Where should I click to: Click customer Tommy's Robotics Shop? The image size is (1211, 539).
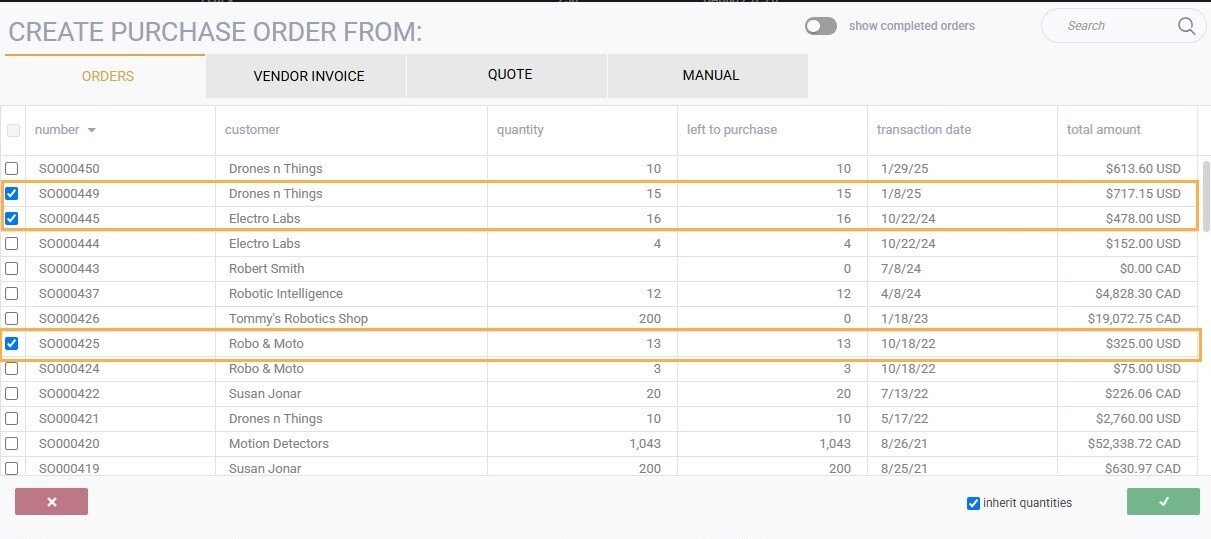[298, 318]
